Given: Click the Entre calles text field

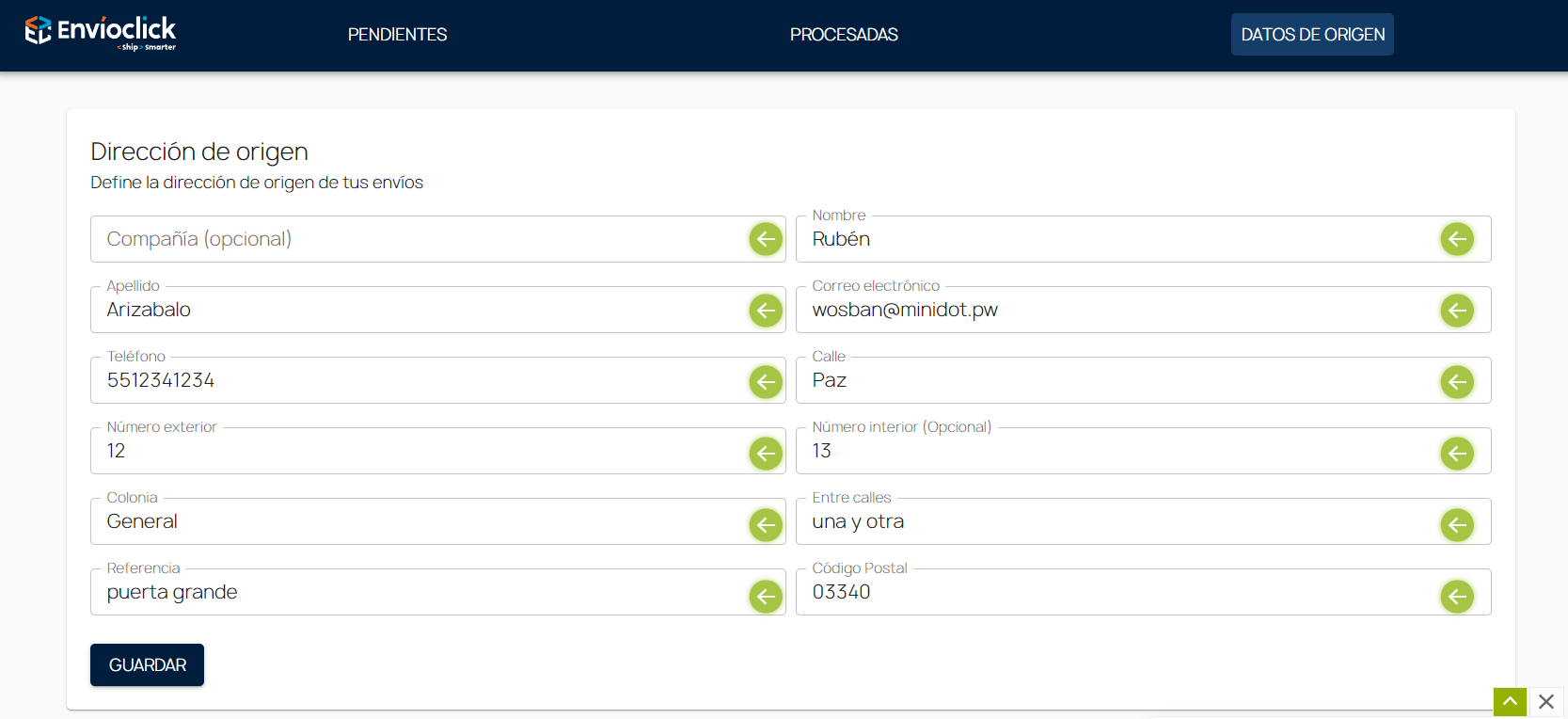Looking at the screenshot, I should 1110,522.
